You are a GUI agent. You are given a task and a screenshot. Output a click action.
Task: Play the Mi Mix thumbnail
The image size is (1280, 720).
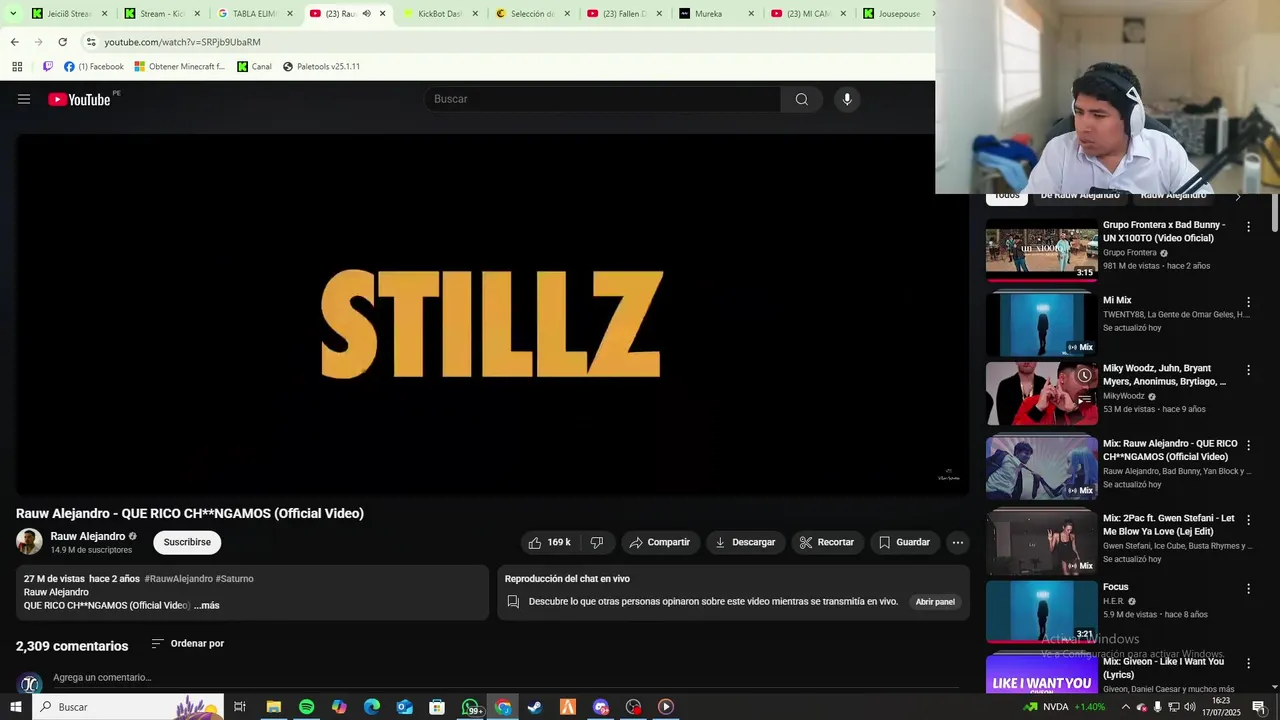[1041, 325]
